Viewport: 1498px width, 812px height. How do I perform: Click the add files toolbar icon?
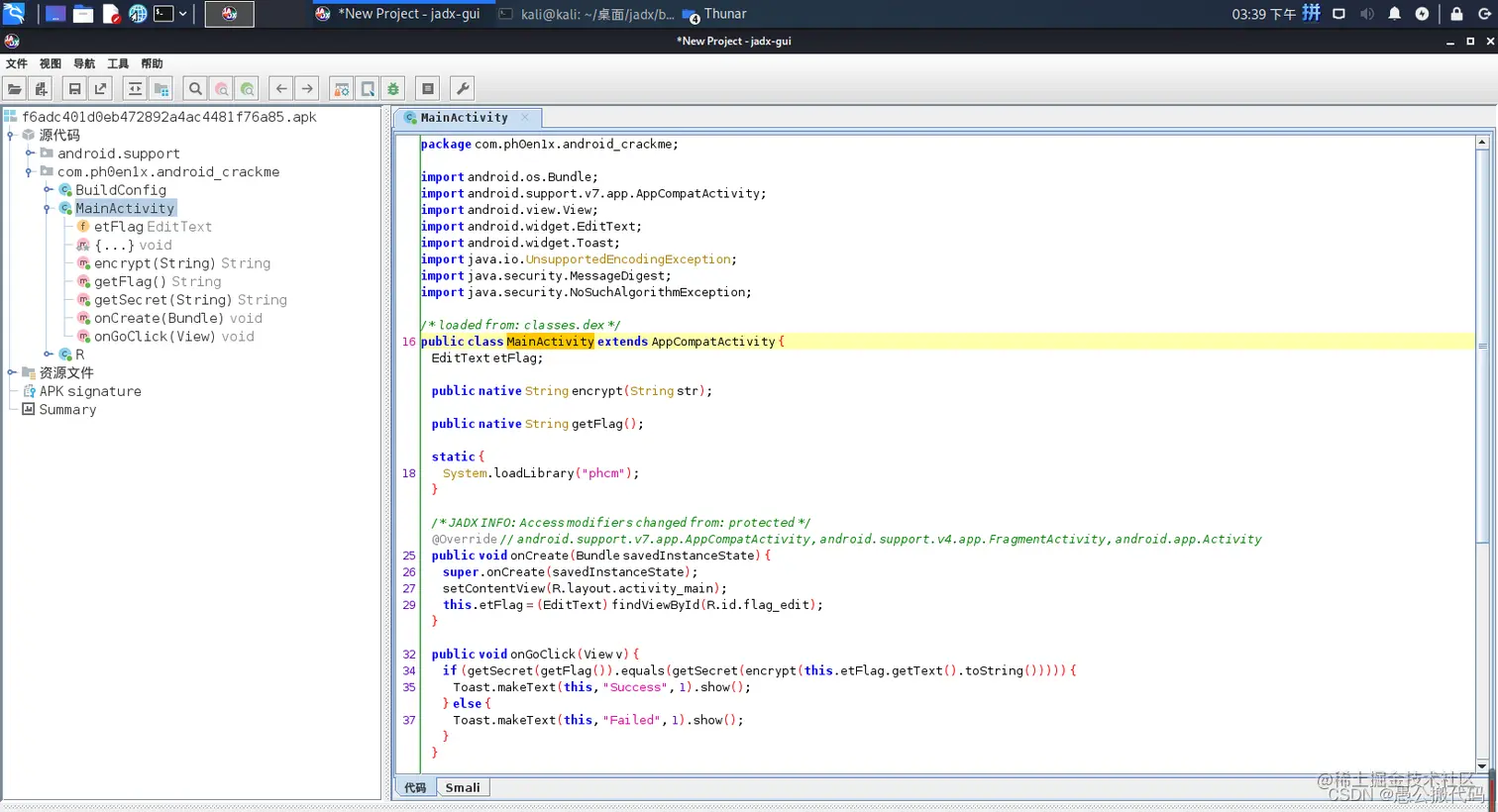41,89
